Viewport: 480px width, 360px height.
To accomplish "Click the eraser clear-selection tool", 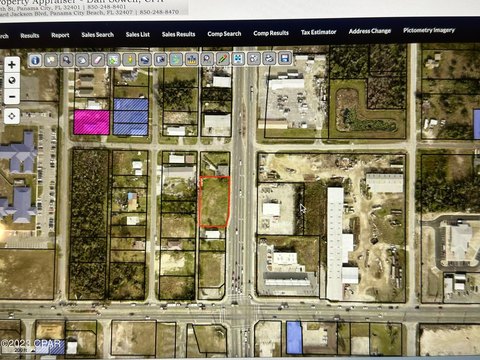I will pyautogui.click(x=98, y=60).
